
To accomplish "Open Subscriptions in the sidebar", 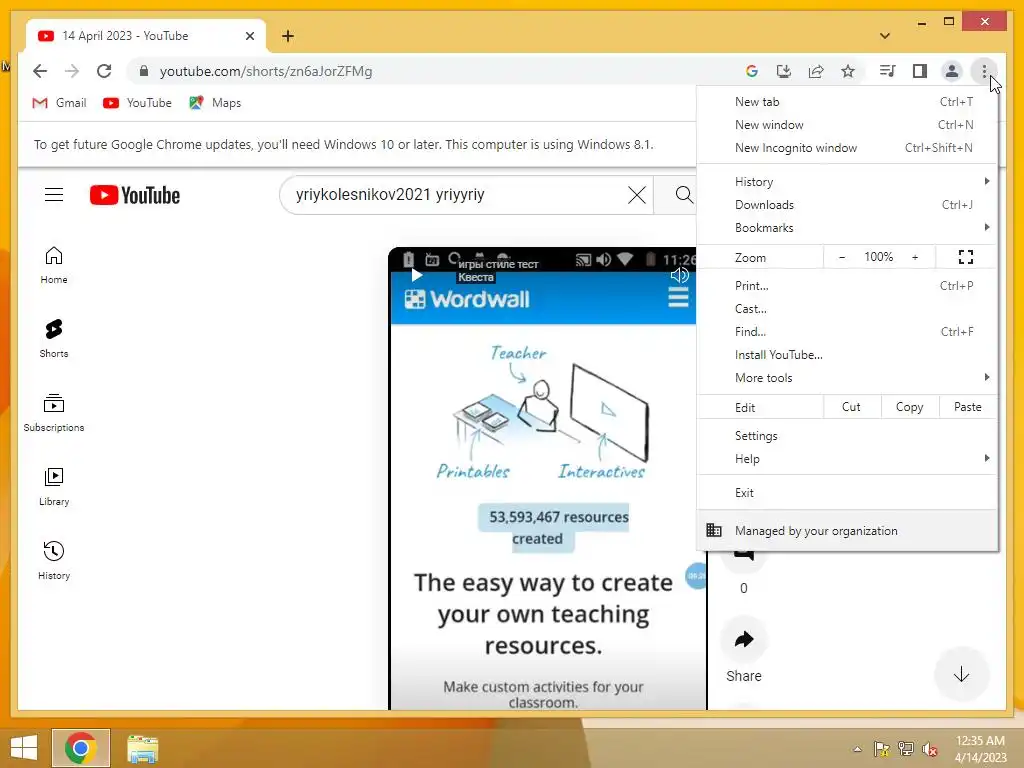I will (54, 413).
